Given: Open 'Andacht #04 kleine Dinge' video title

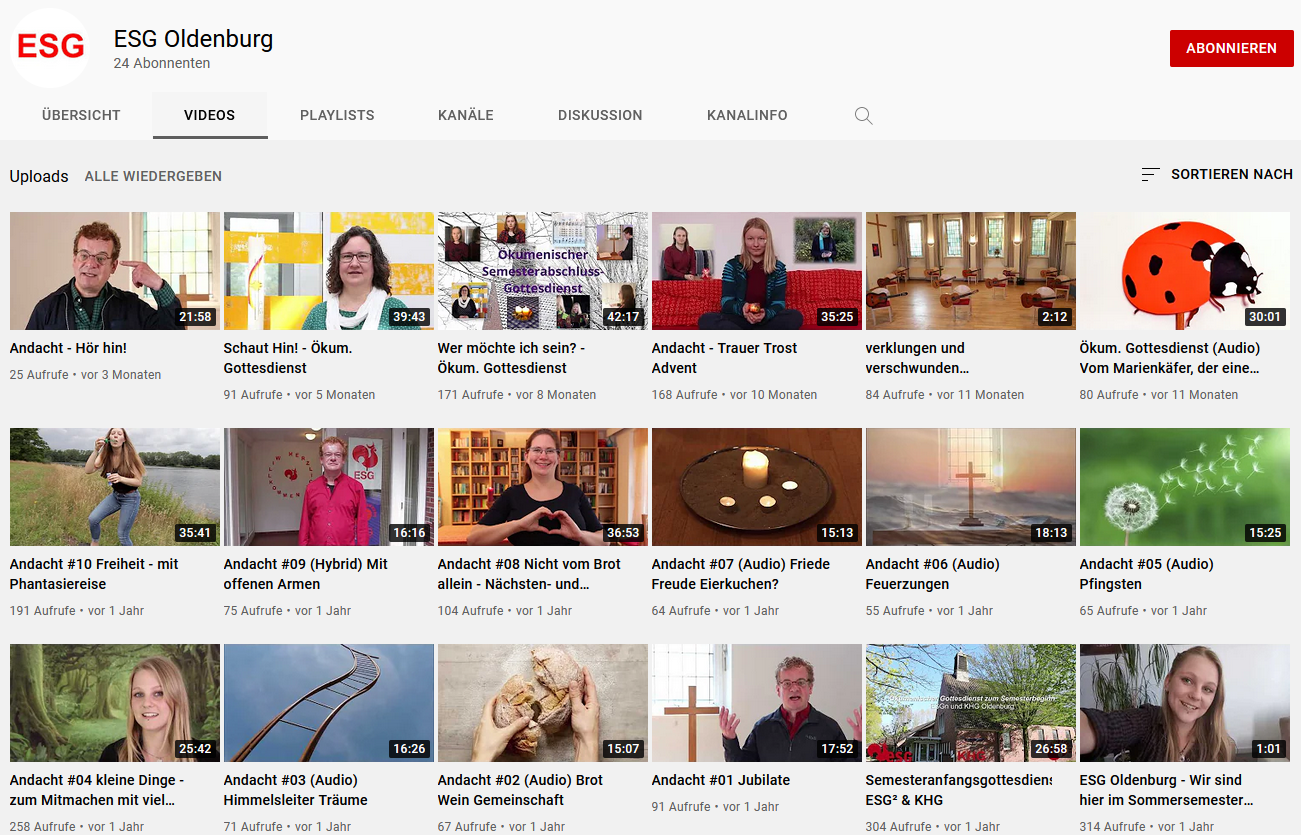Looking at the screenshot, I should (97, 790).
